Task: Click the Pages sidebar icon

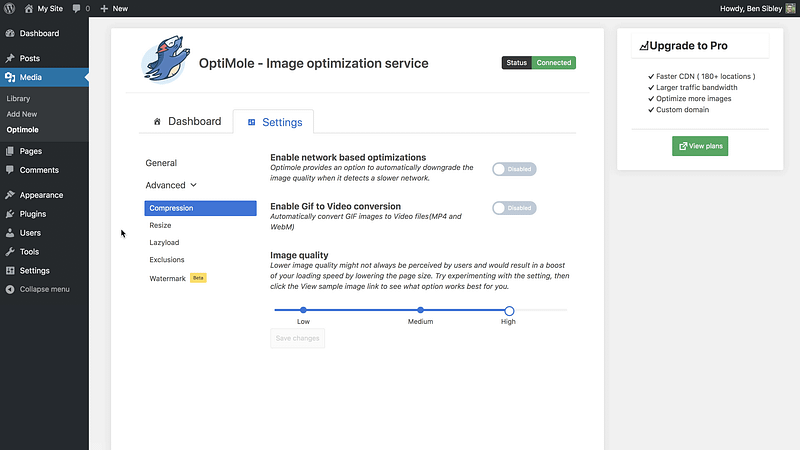Action: pos(10,151)
